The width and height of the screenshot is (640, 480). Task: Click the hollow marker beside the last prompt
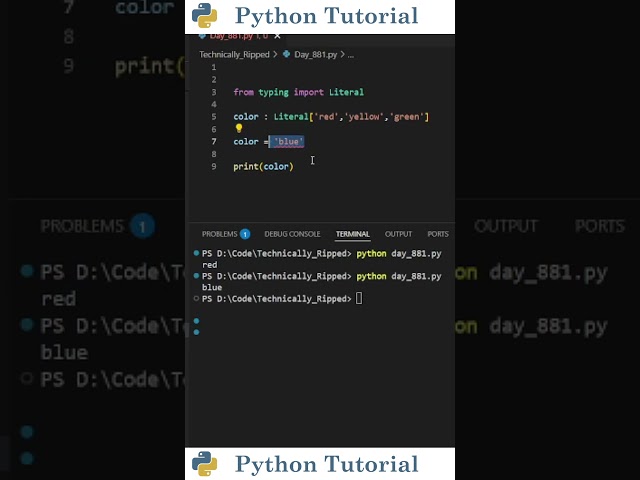tap(196, 298)
